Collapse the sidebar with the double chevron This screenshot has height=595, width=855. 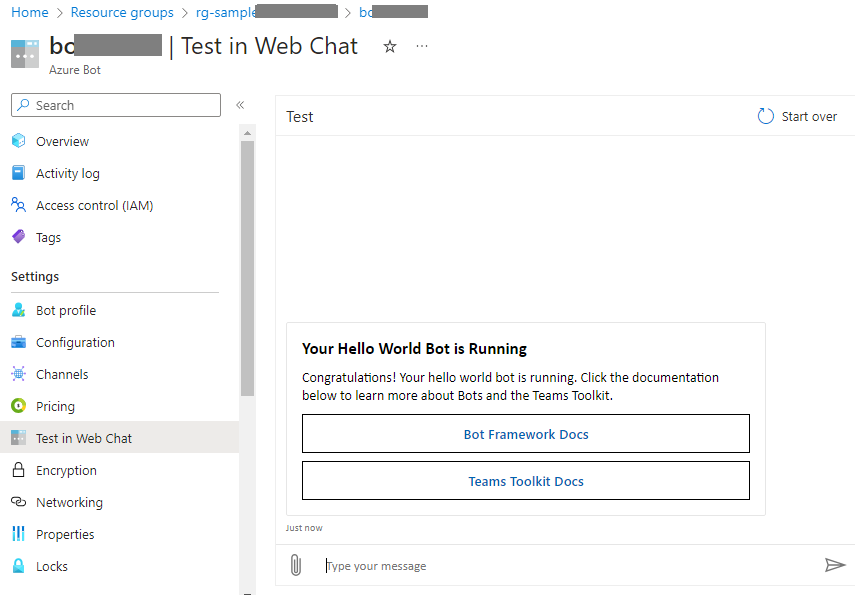pyautogui.click(x=240, y=104)
